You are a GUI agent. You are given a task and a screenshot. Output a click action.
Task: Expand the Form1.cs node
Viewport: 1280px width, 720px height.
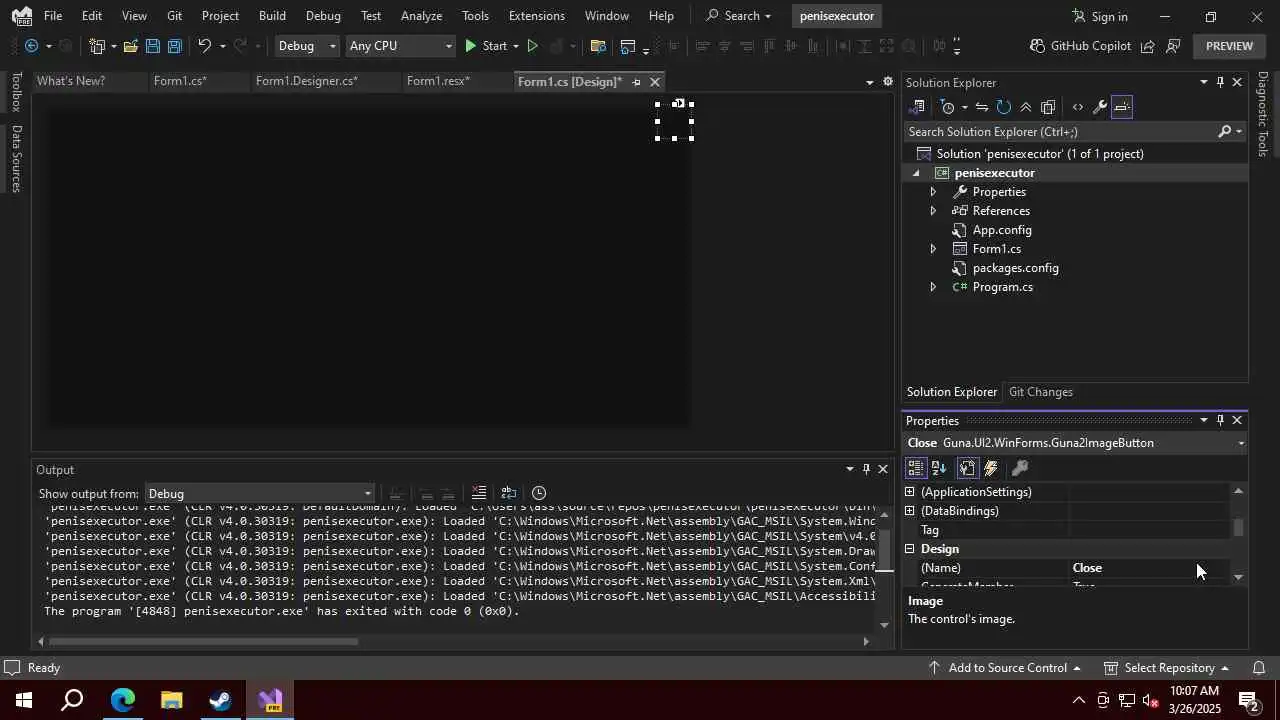coord(933,249)
